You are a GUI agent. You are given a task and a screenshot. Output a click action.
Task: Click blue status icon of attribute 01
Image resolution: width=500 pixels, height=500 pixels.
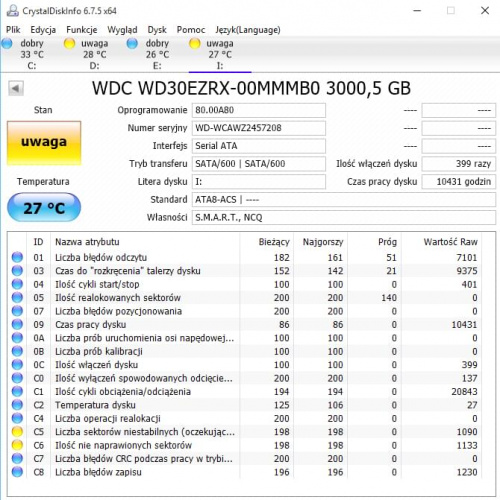(x=17, y=257)
